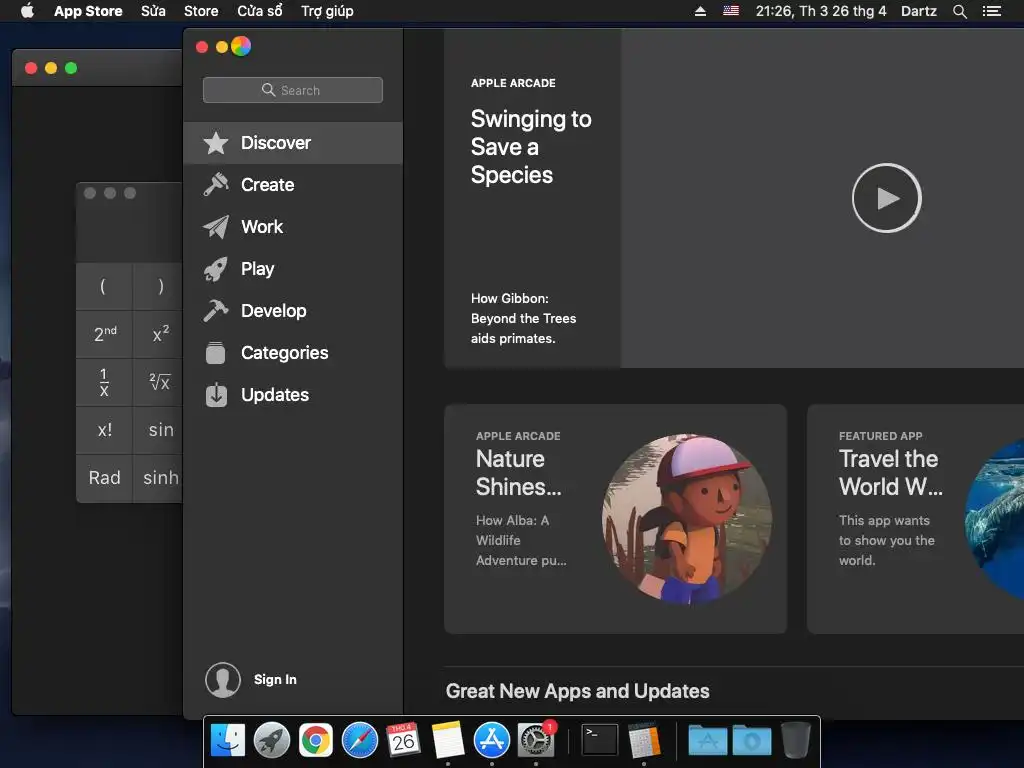Launch Google Chrome from the Dock
The height and width of the screenshot is (768, 1024).
pos(315,741)
